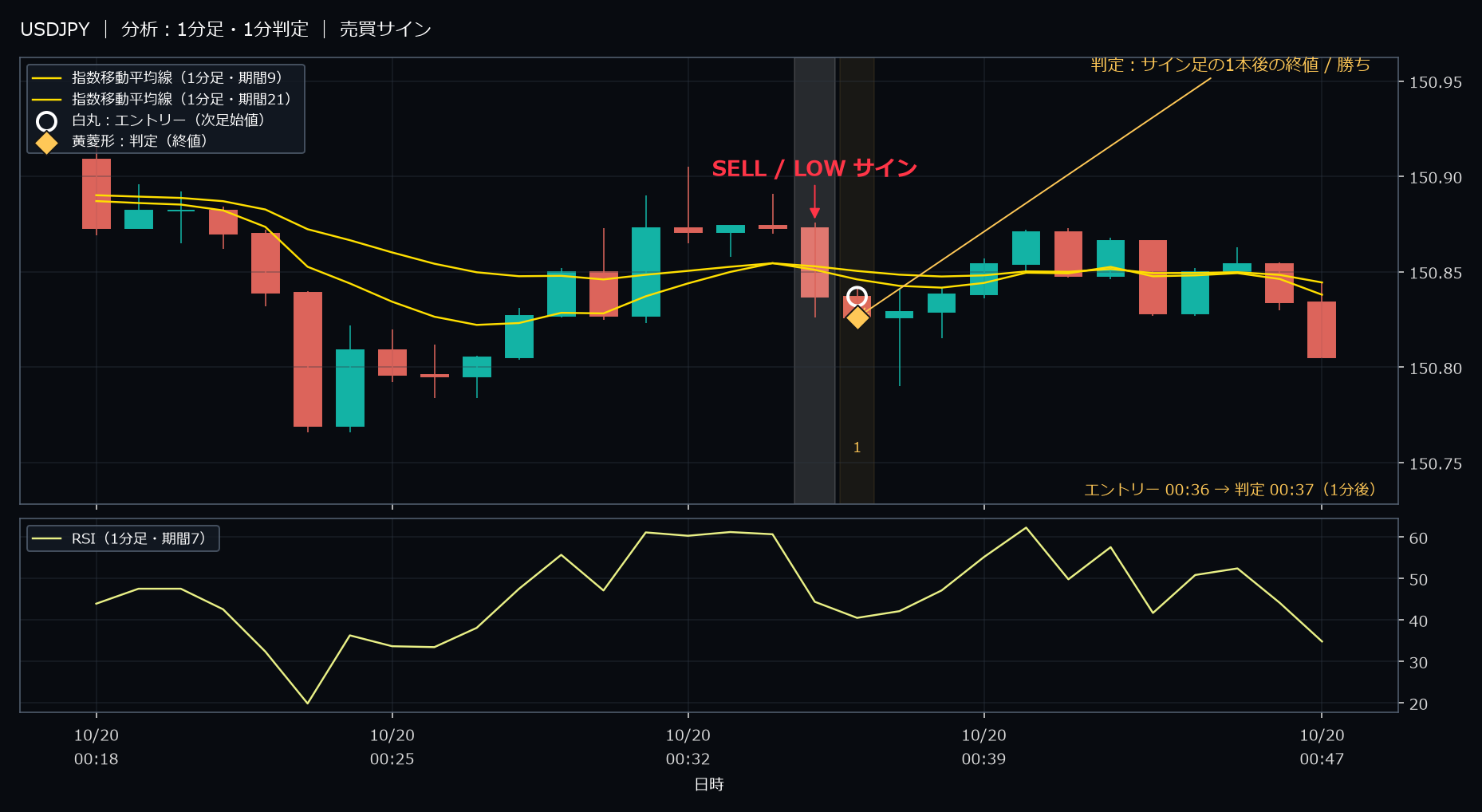Viewport: 1482px width, 812px height.
Task: Click the SELL / LOW サイン label
Action: coord(814,168)
